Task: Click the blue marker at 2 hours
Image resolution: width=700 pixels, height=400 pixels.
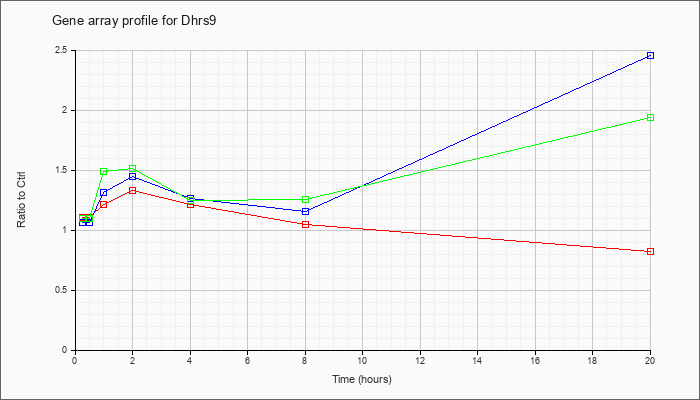Action: pos(133,176)
